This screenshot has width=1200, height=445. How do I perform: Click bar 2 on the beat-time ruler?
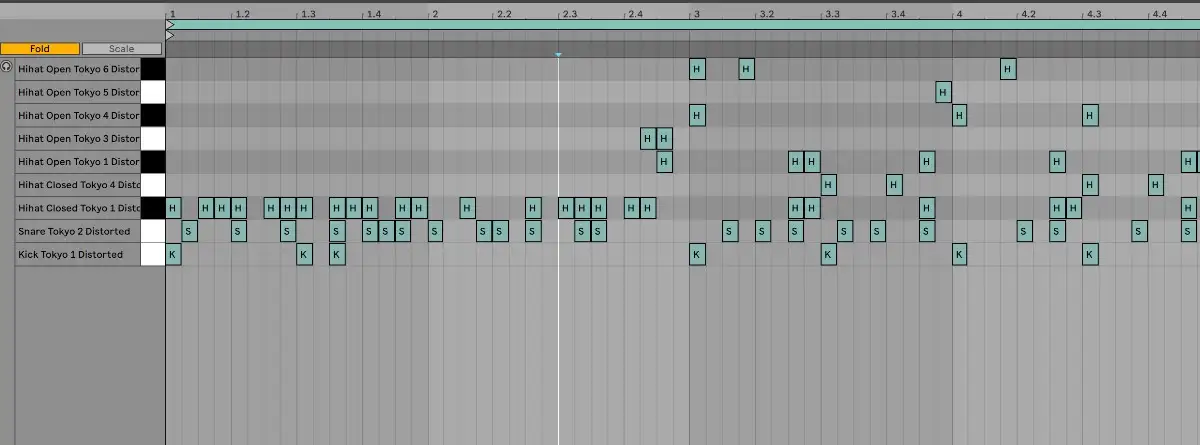point(434,14)
